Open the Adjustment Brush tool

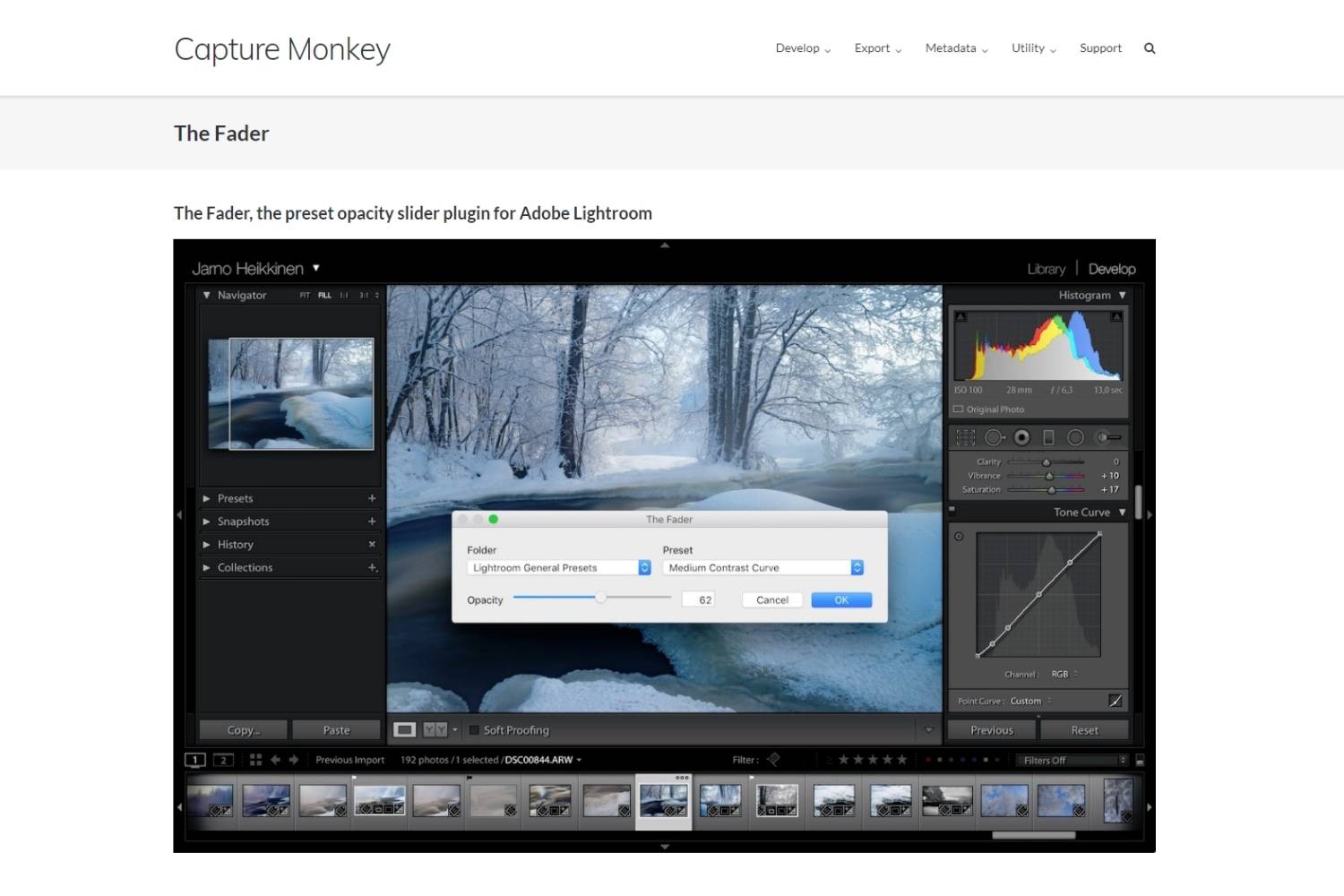pyautogui.click(x=1104, y=437)
